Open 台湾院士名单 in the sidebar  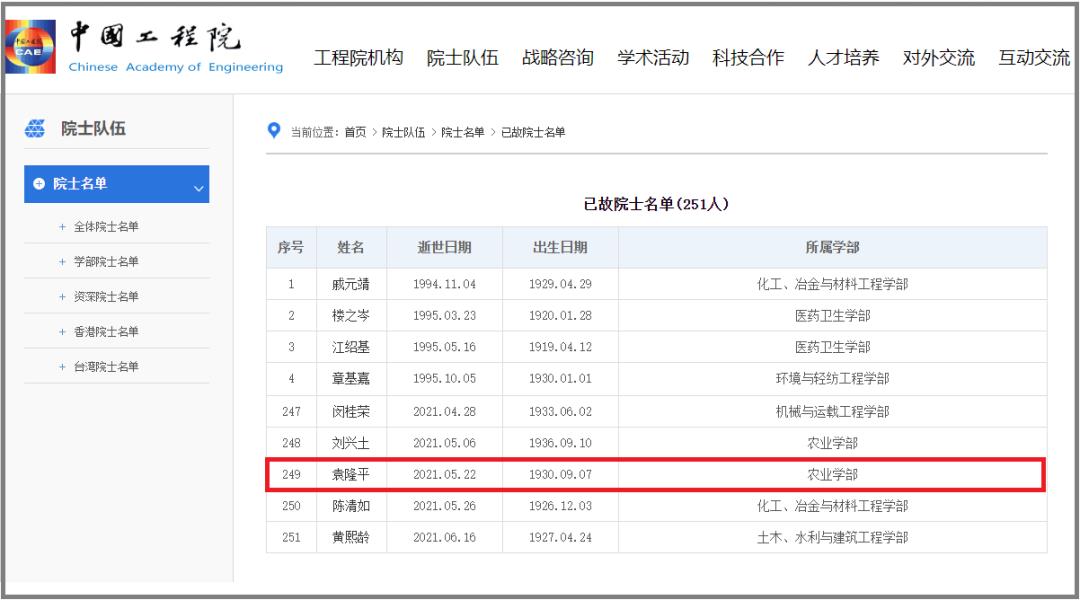coord(105,367)
